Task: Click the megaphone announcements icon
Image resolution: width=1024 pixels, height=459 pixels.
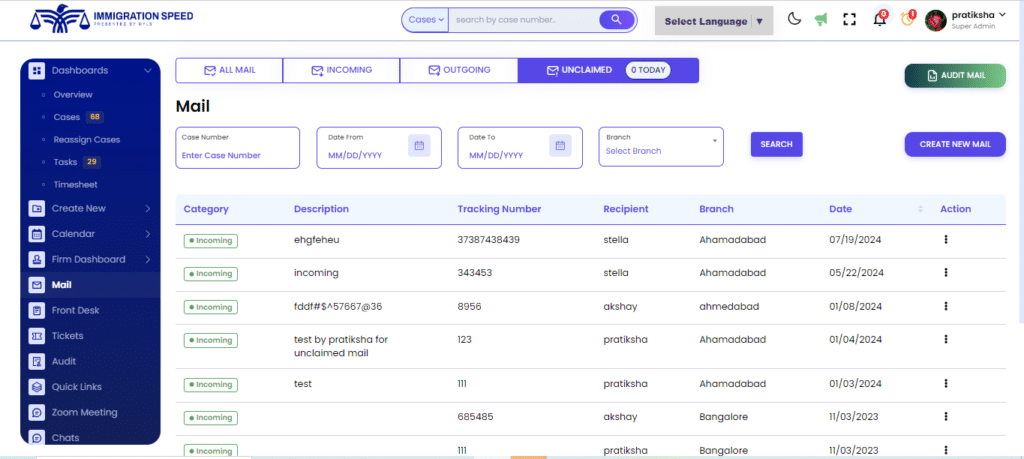Action: 821,20
